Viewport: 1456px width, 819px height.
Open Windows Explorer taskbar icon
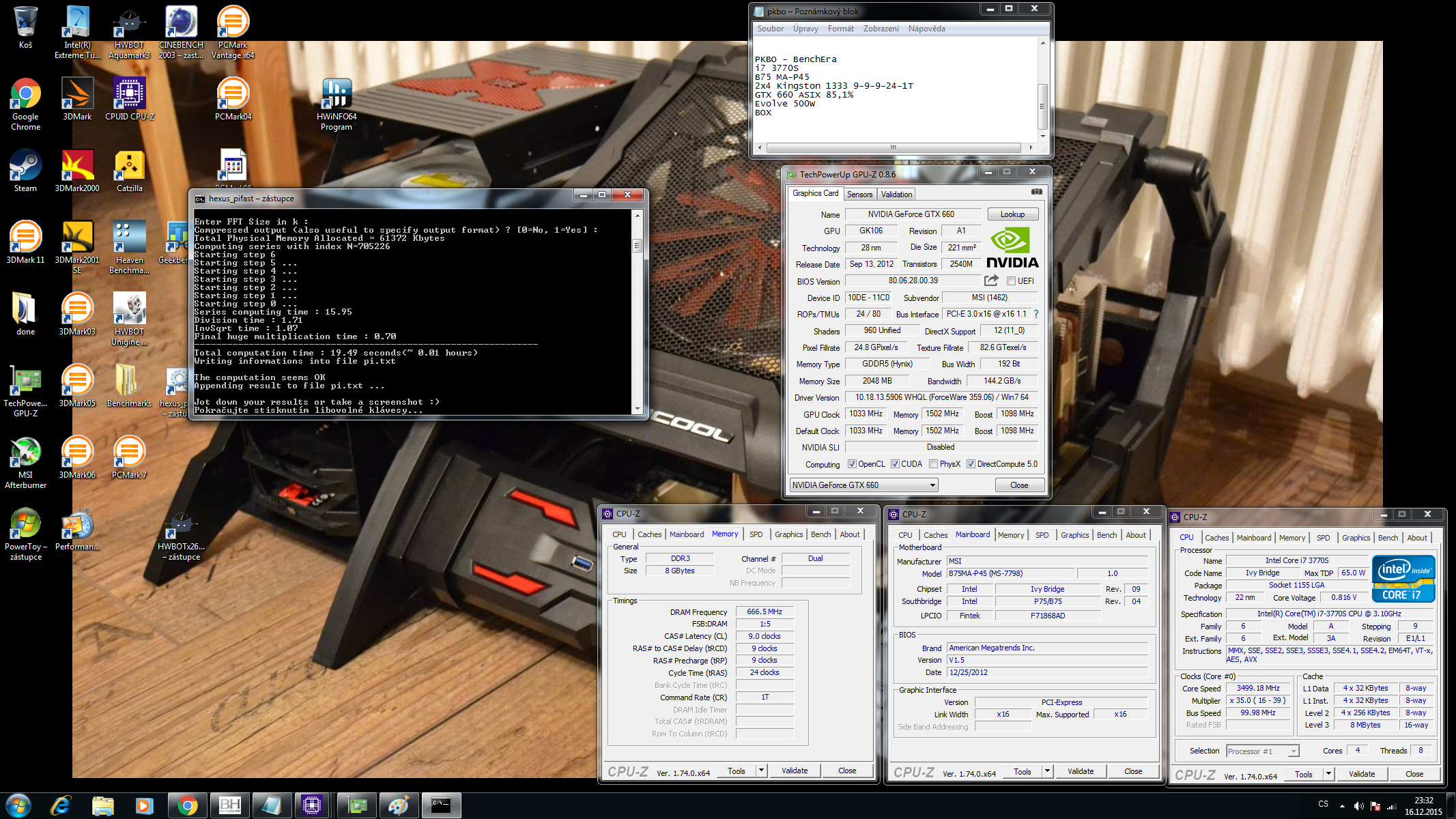[103, 805]
